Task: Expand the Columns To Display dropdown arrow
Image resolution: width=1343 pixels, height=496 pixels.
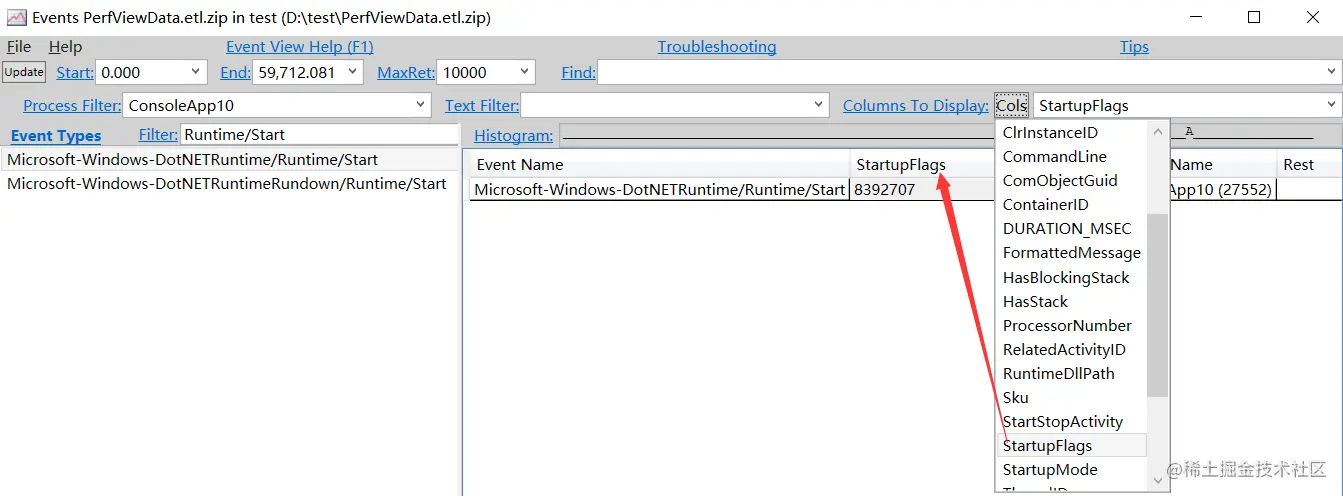Action: click(1331, 105)
